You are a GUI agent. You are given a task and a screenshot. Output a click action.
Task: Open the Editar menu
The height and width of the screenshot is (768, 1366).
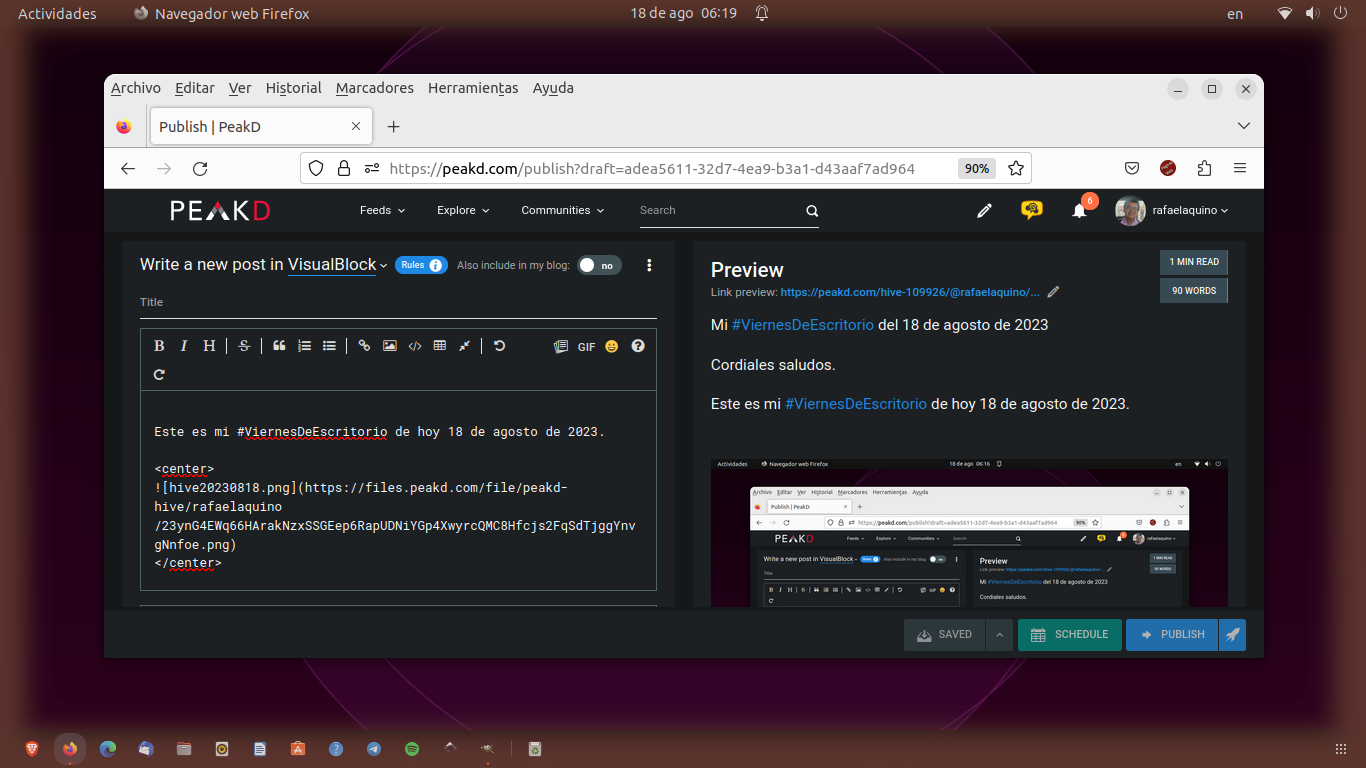[195, 88]
